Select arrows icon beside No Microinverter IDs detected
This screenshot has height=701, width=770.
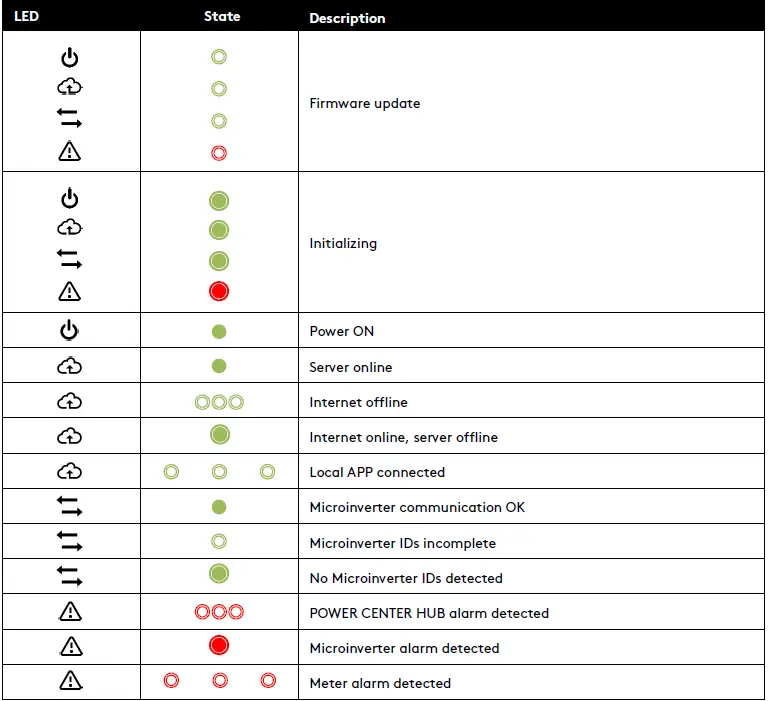click(69, 577)
